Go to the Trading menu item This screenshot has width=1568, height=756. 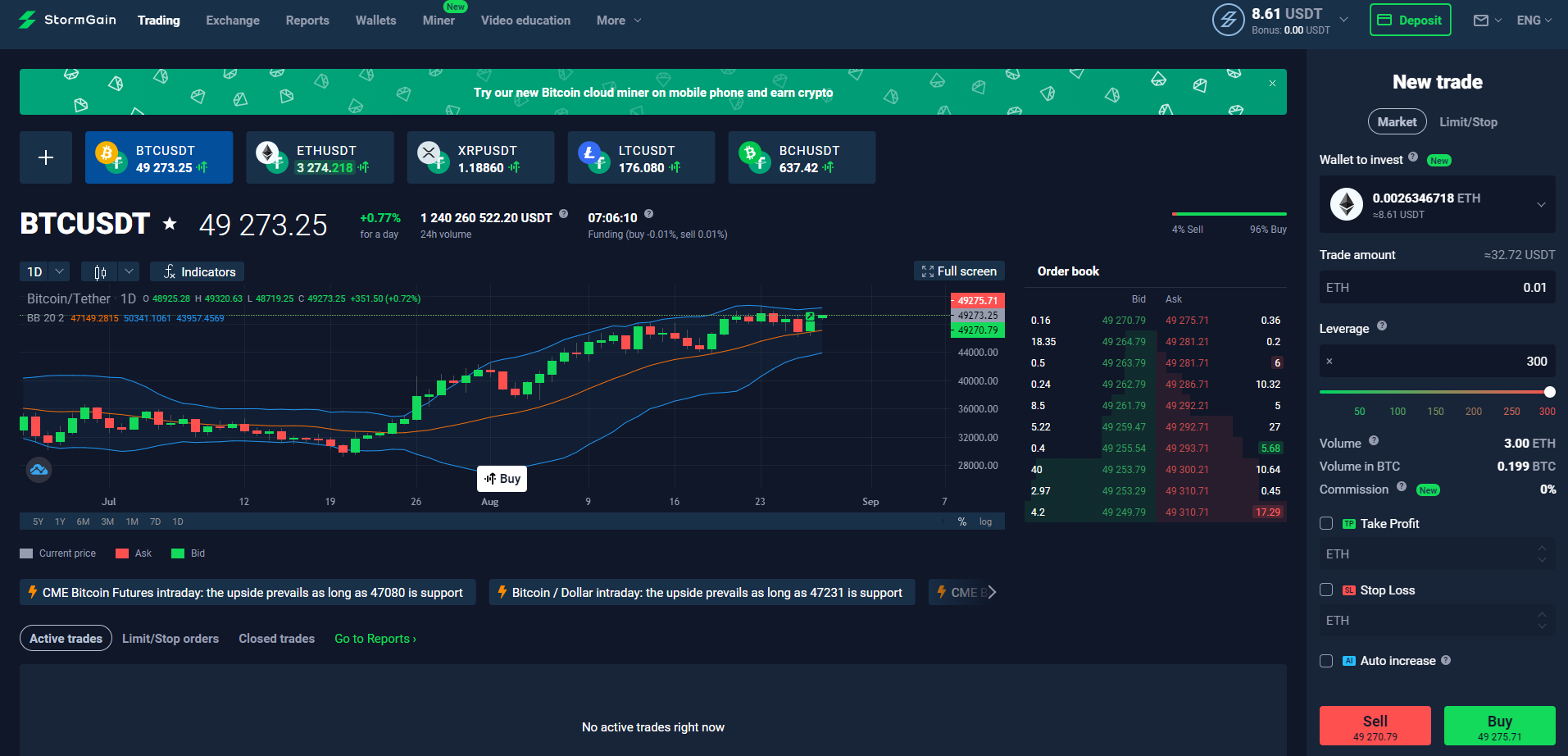(x=159, y=20)
